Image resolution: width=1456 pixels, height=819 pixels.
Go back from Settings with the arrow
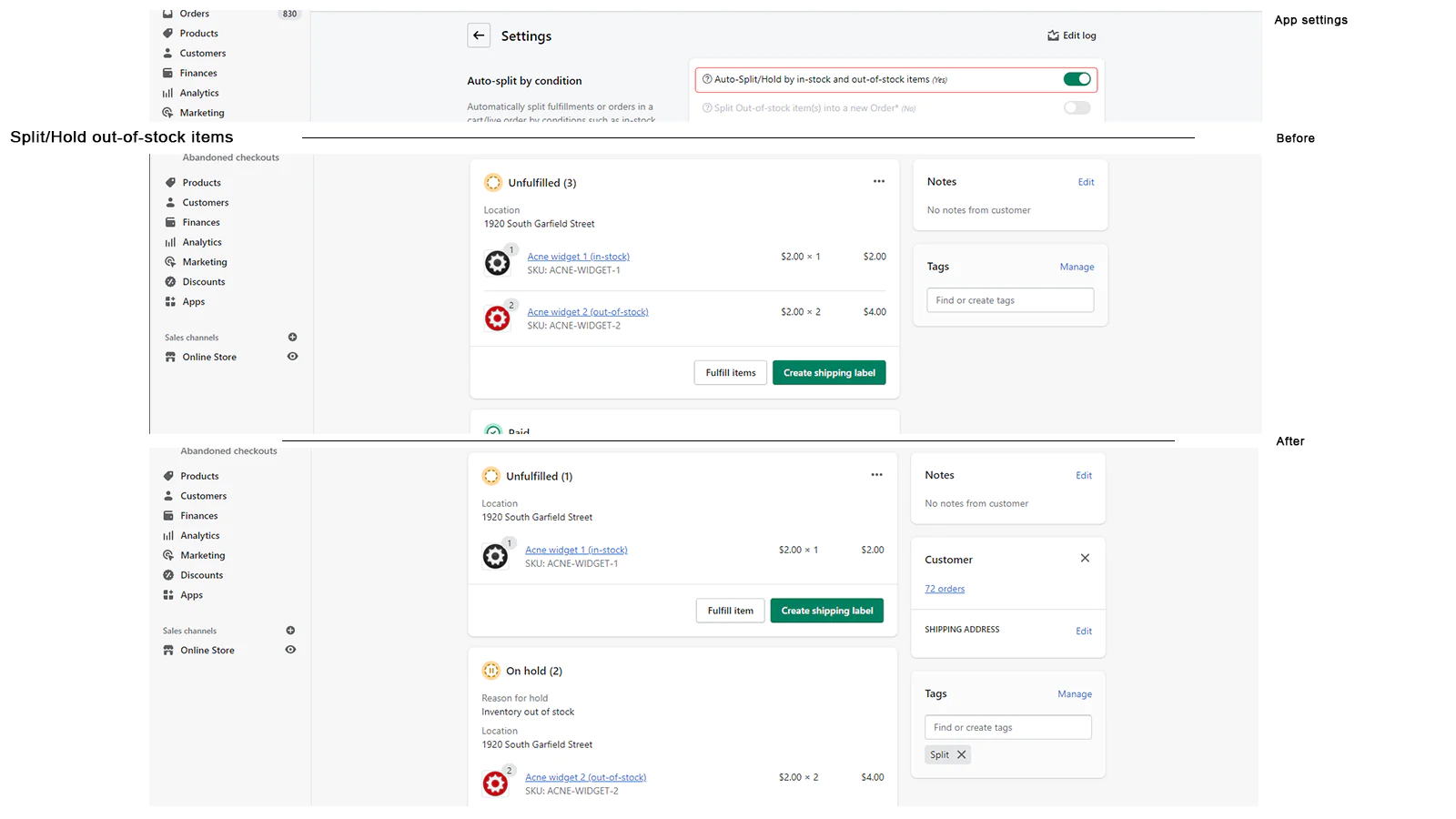pos(479,35)
